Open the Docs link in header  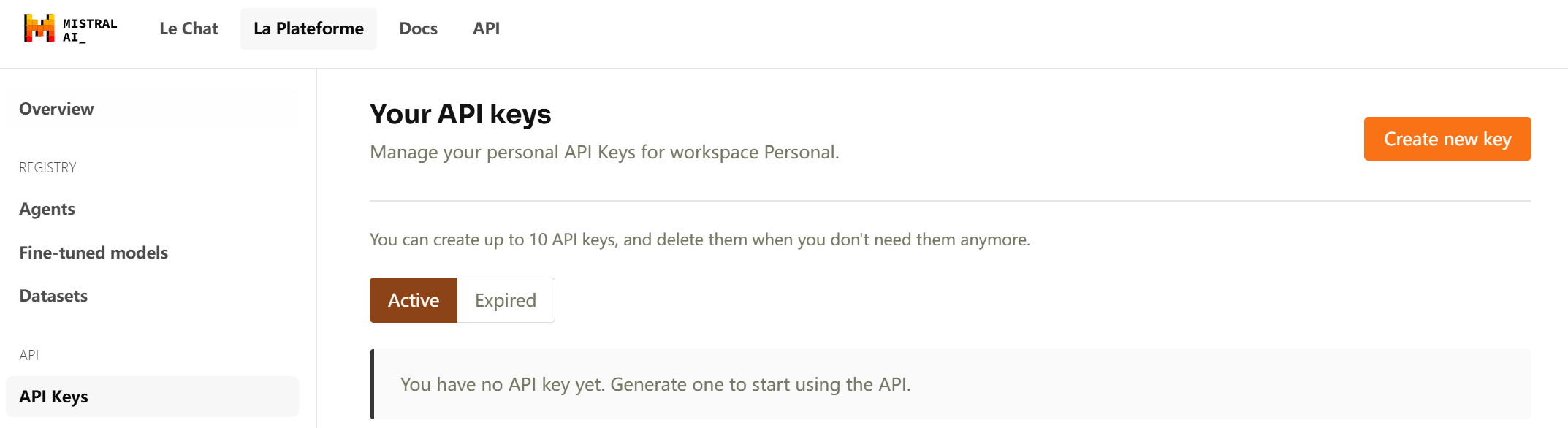418,28
